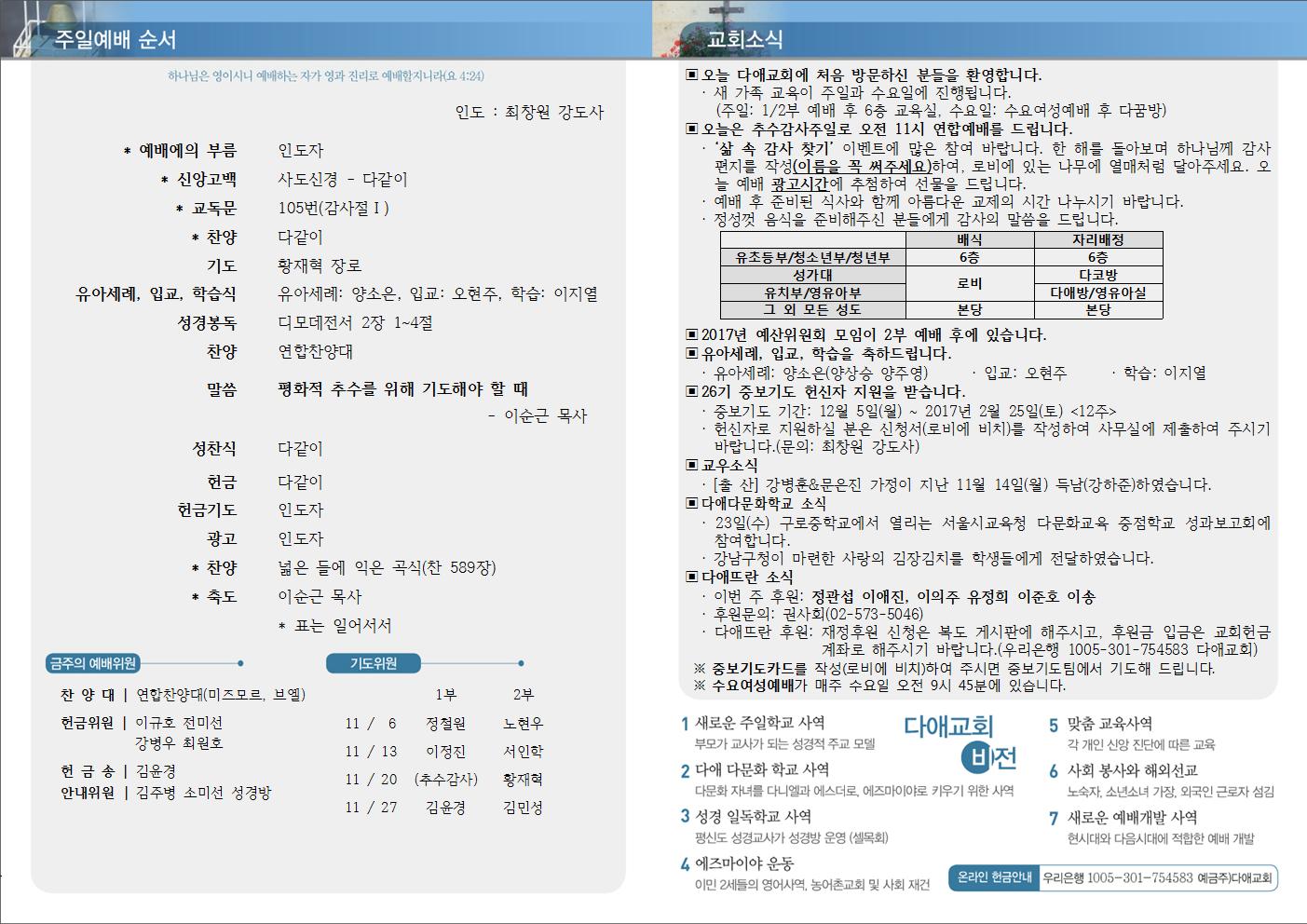This screenshot has width=1307, height=924.
Task: Click the sermon title 평화적 추수를 위해 기도해야 할 때
Action: coord(403,388)
